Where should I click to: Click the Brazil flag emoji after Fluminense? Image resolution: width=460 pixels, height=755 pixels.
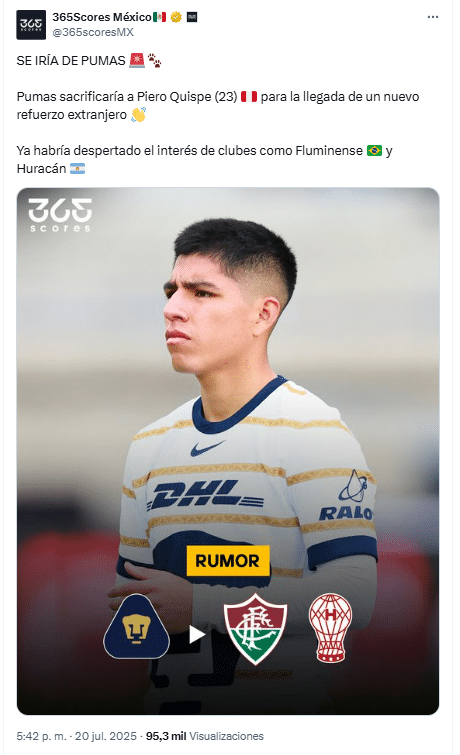click(374, 151)
